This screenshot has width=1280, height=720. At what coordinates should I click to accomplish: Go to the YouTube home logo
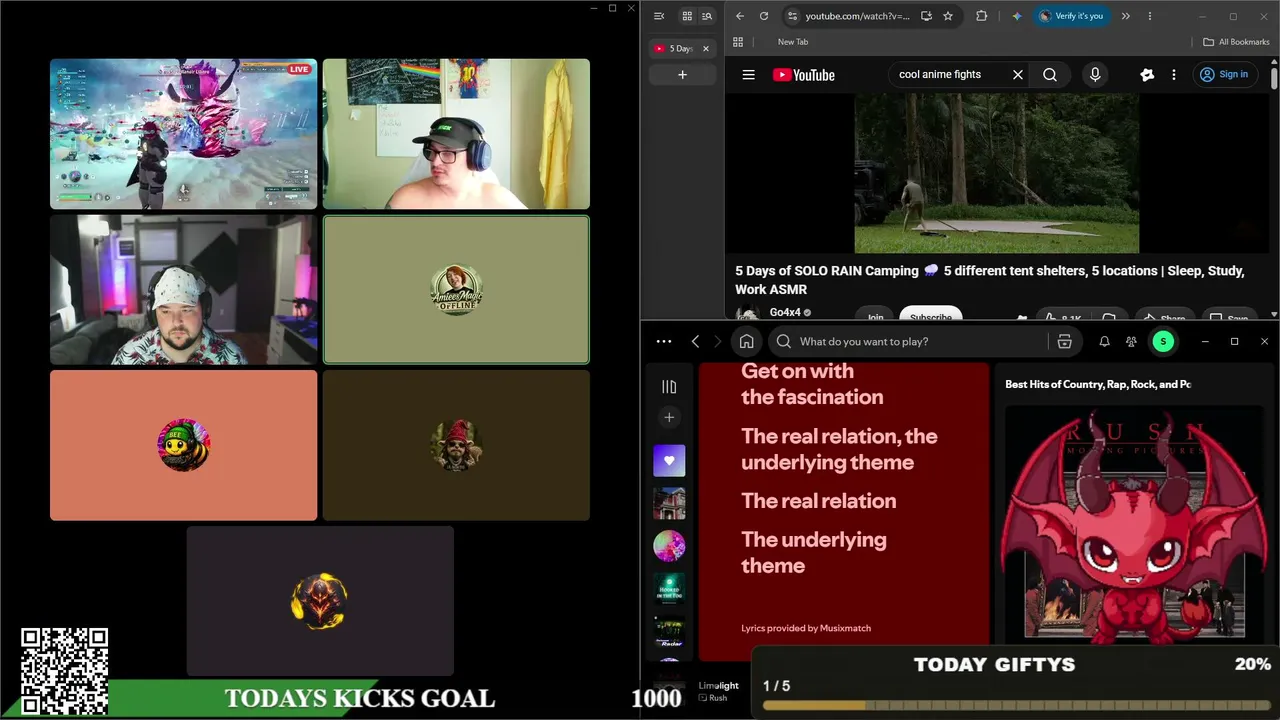(804, 75)
